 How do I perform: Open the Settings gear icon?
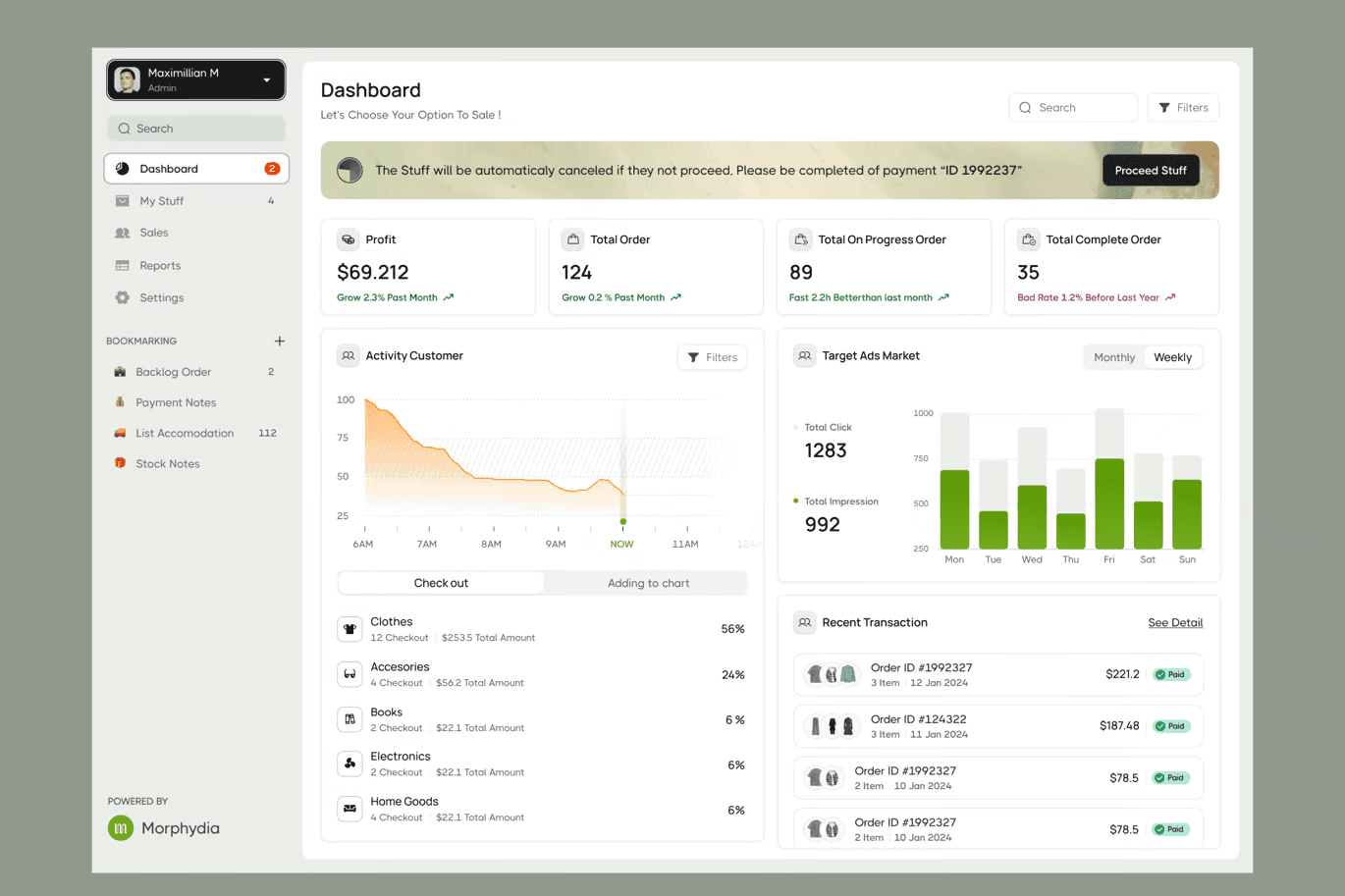pos(122,297)
